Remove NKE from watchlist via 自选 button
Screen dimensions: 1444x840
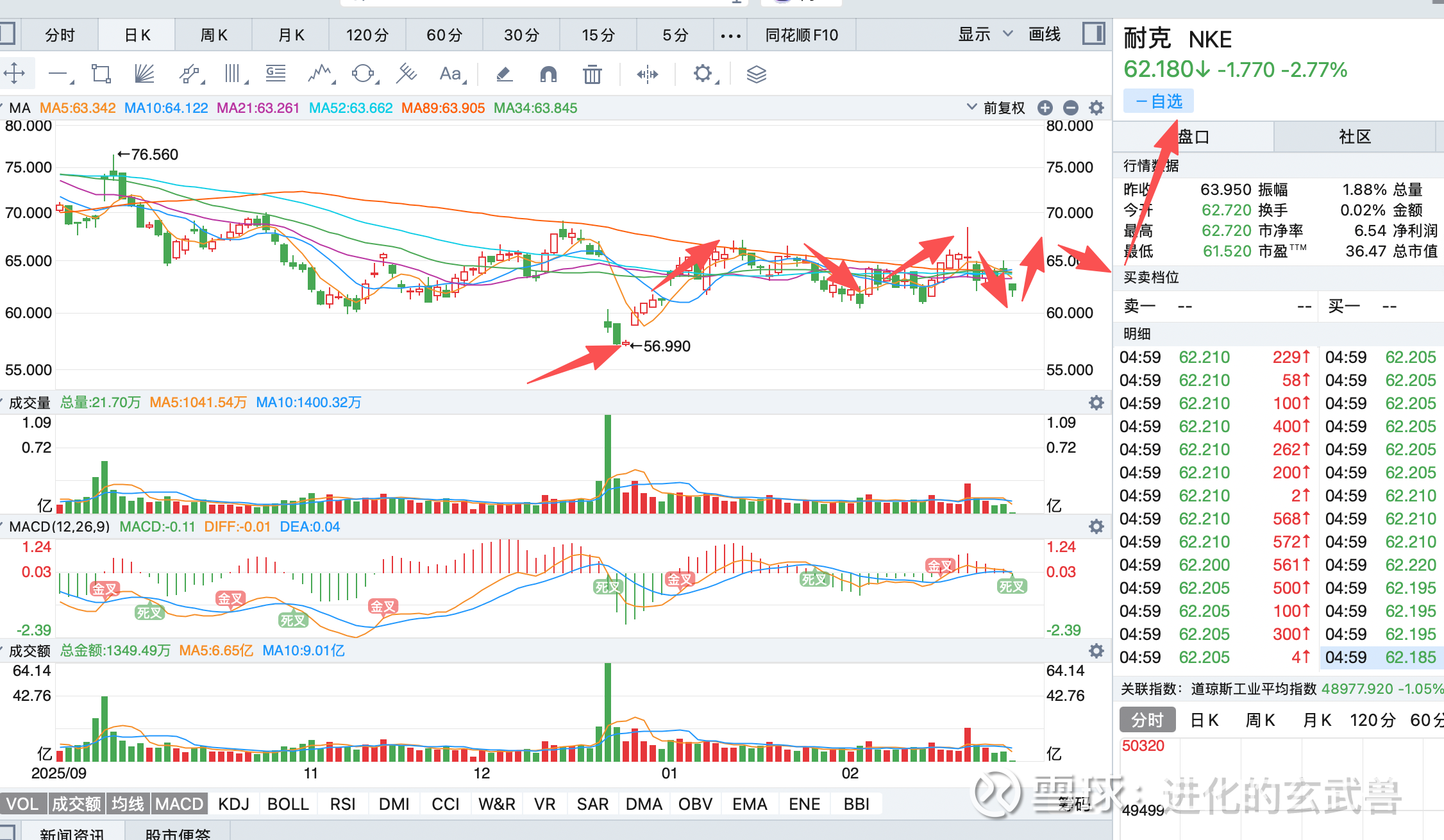[1159, 101]
